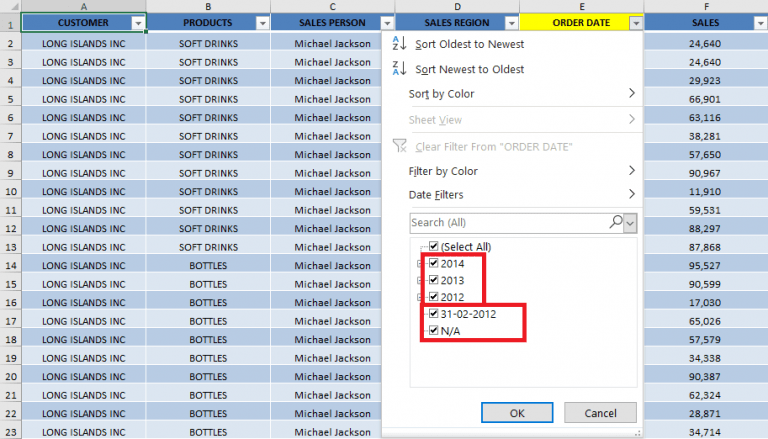
Task: Click the Sort Newest to Oldest icon
Action: pyautogui.click(x=399, y=69)
